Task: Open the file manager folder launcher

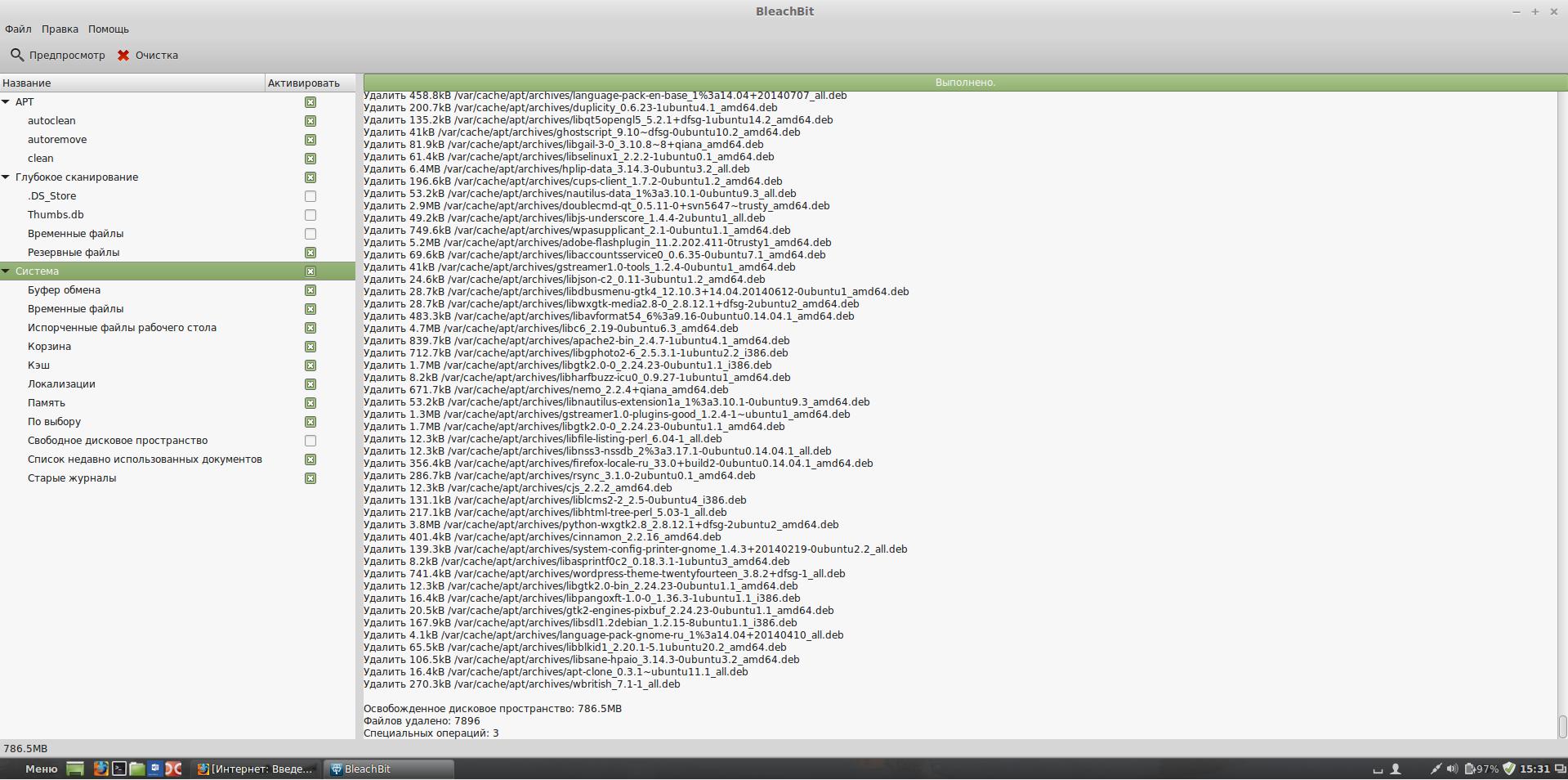Action: pyautogui.click(x=136, y=769)
